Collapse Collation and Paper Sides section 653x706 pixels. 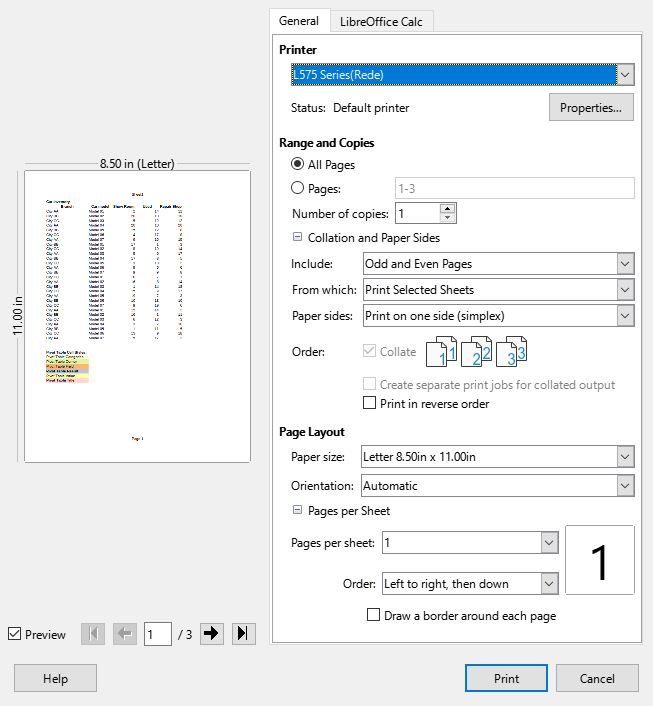[297, 237]
